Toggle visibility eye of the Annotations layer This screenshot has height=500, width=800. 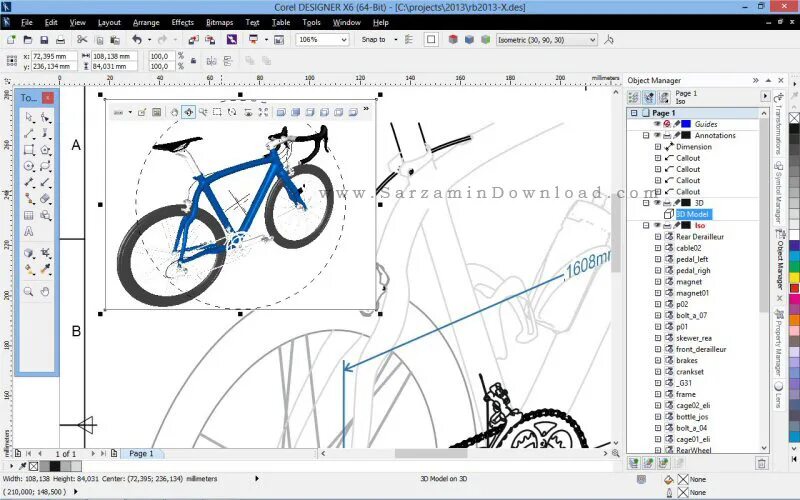coord(657,135)
